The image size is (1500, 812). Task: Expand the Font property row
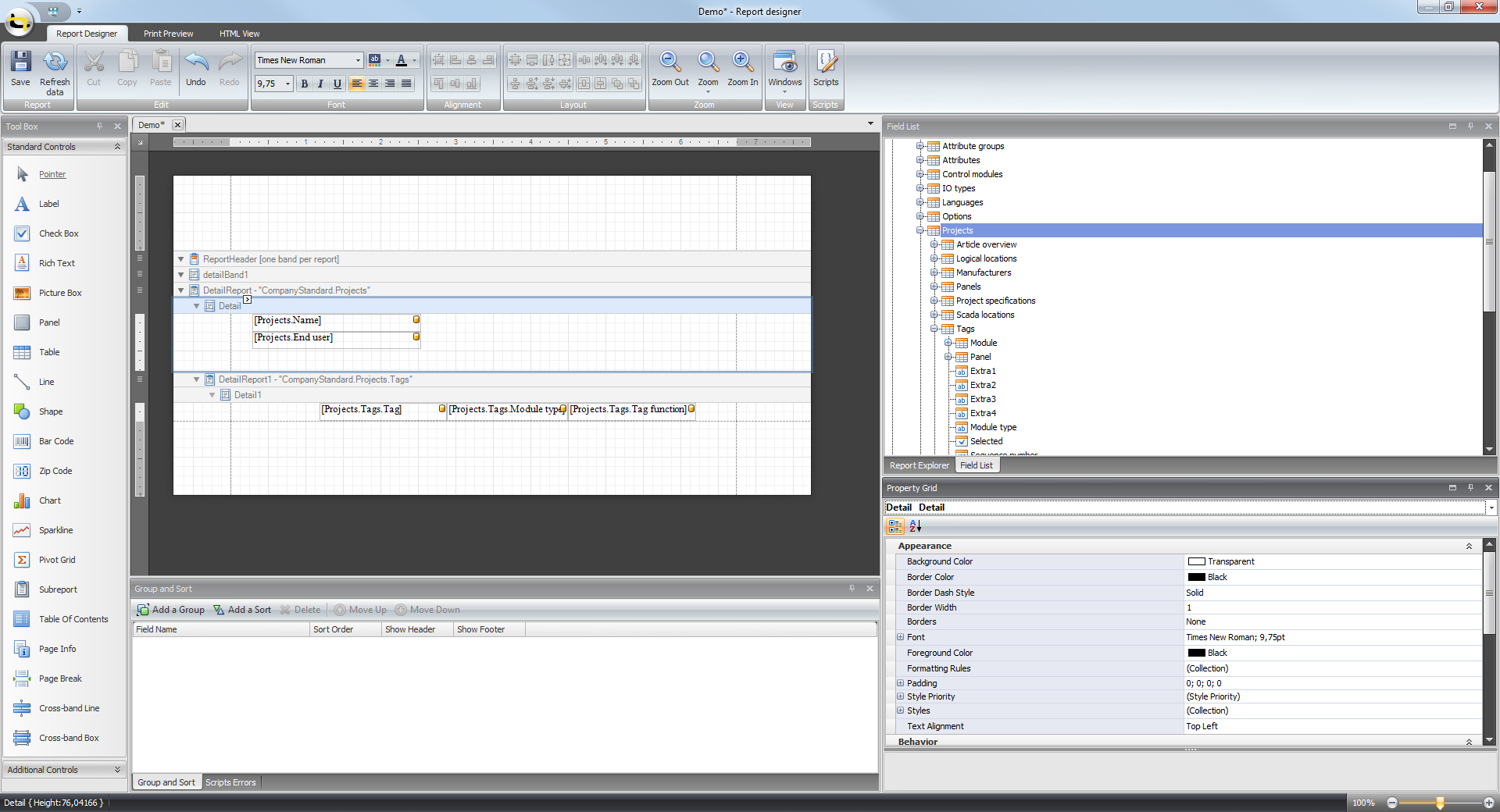click(900, 637)
